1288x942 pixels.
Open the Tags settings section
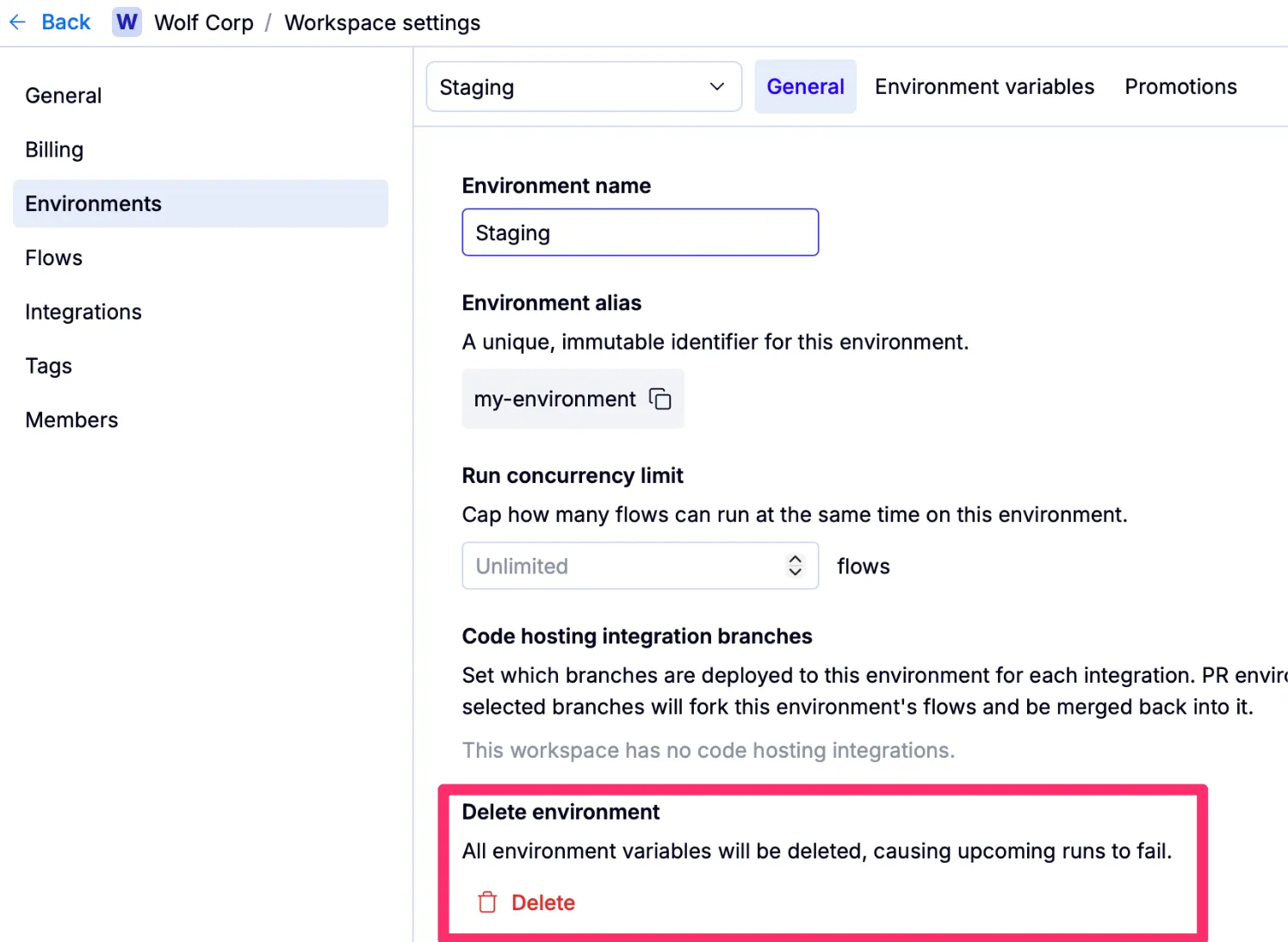(x=49, y=366)
